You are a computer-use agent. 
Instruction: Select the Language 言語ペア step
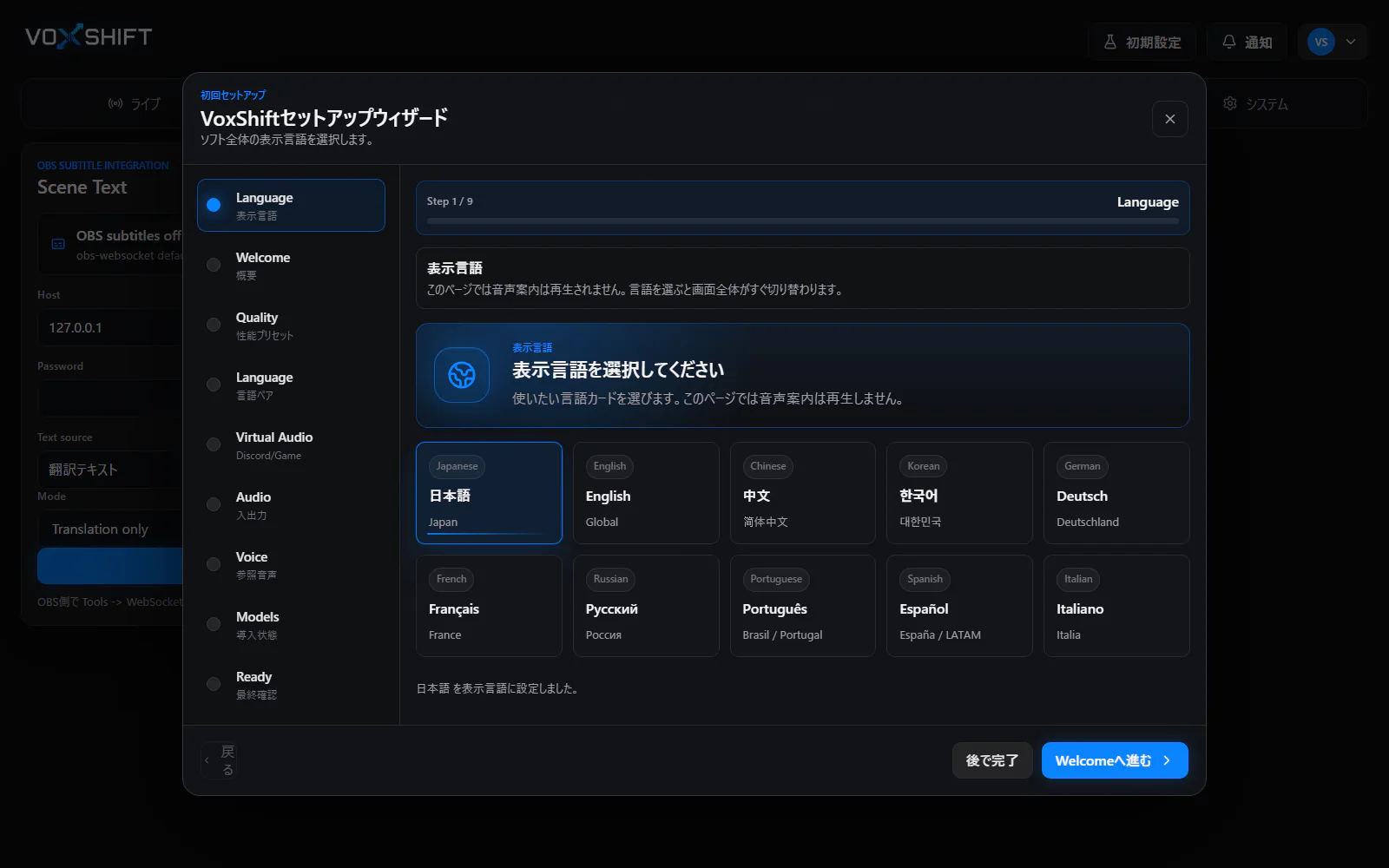click(x=291, y=385)
